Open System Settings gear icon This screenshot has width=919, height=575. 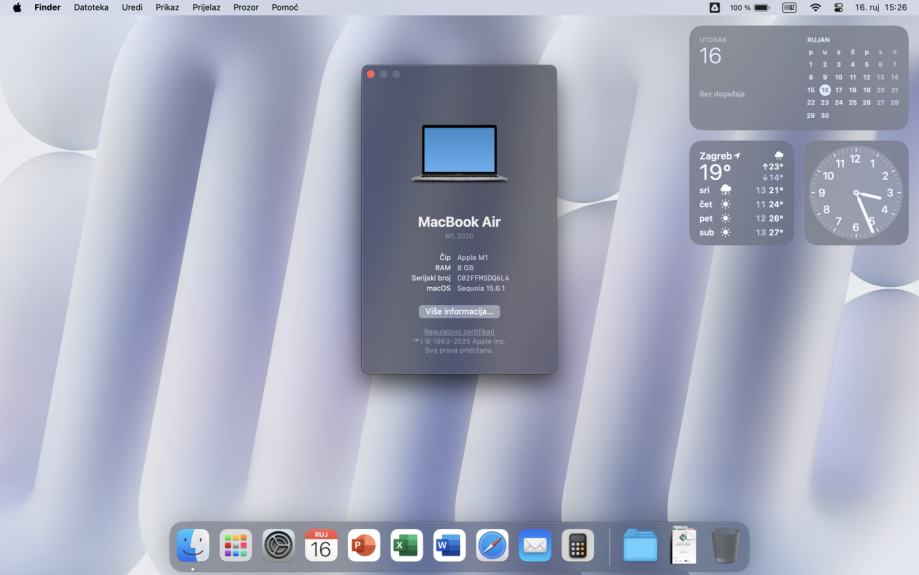(279, 545)
